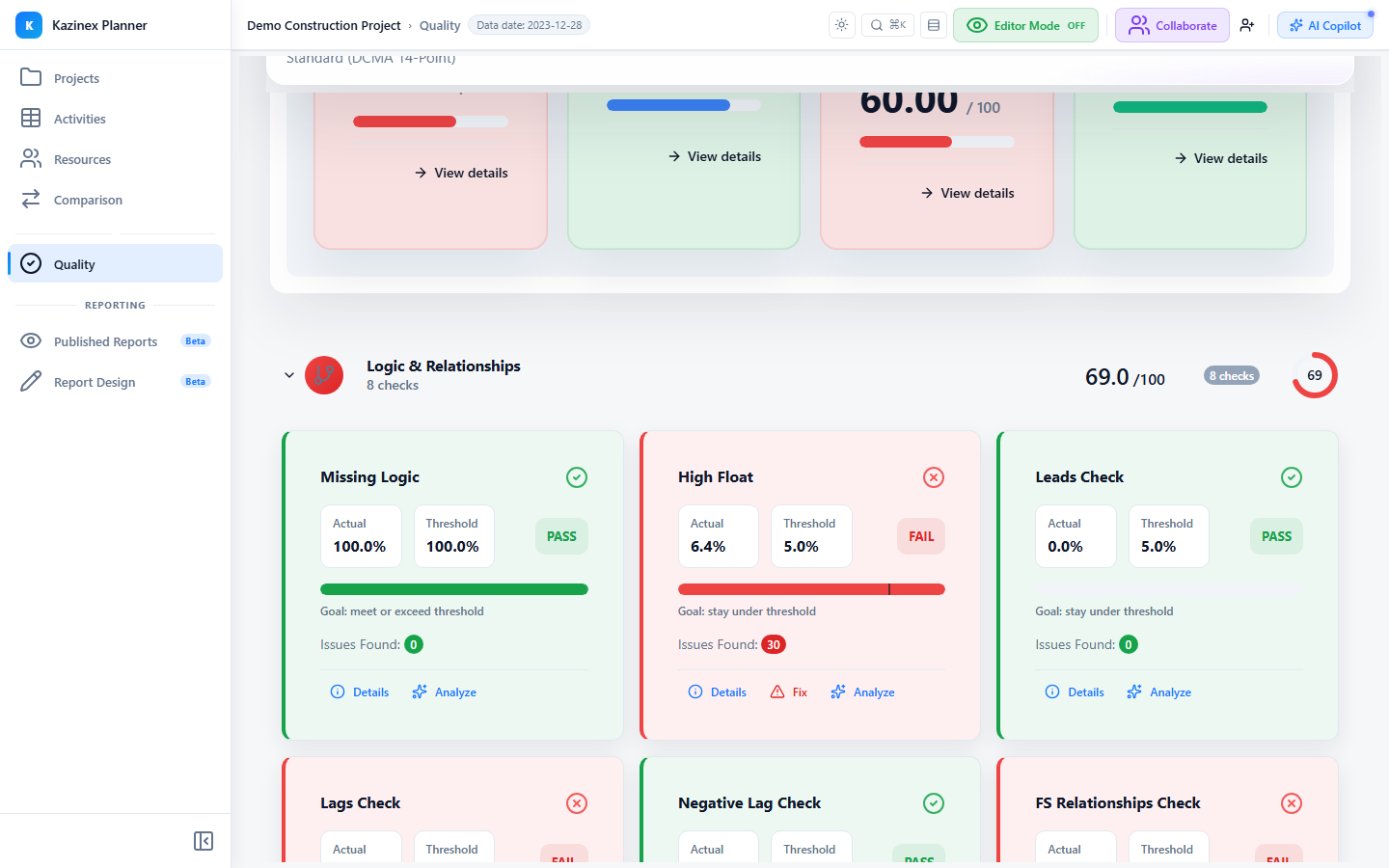The height and width of the screenshot is (868, 1389).
Task: Click the 60.00 card red progress bar
Action: coord(937,142)
